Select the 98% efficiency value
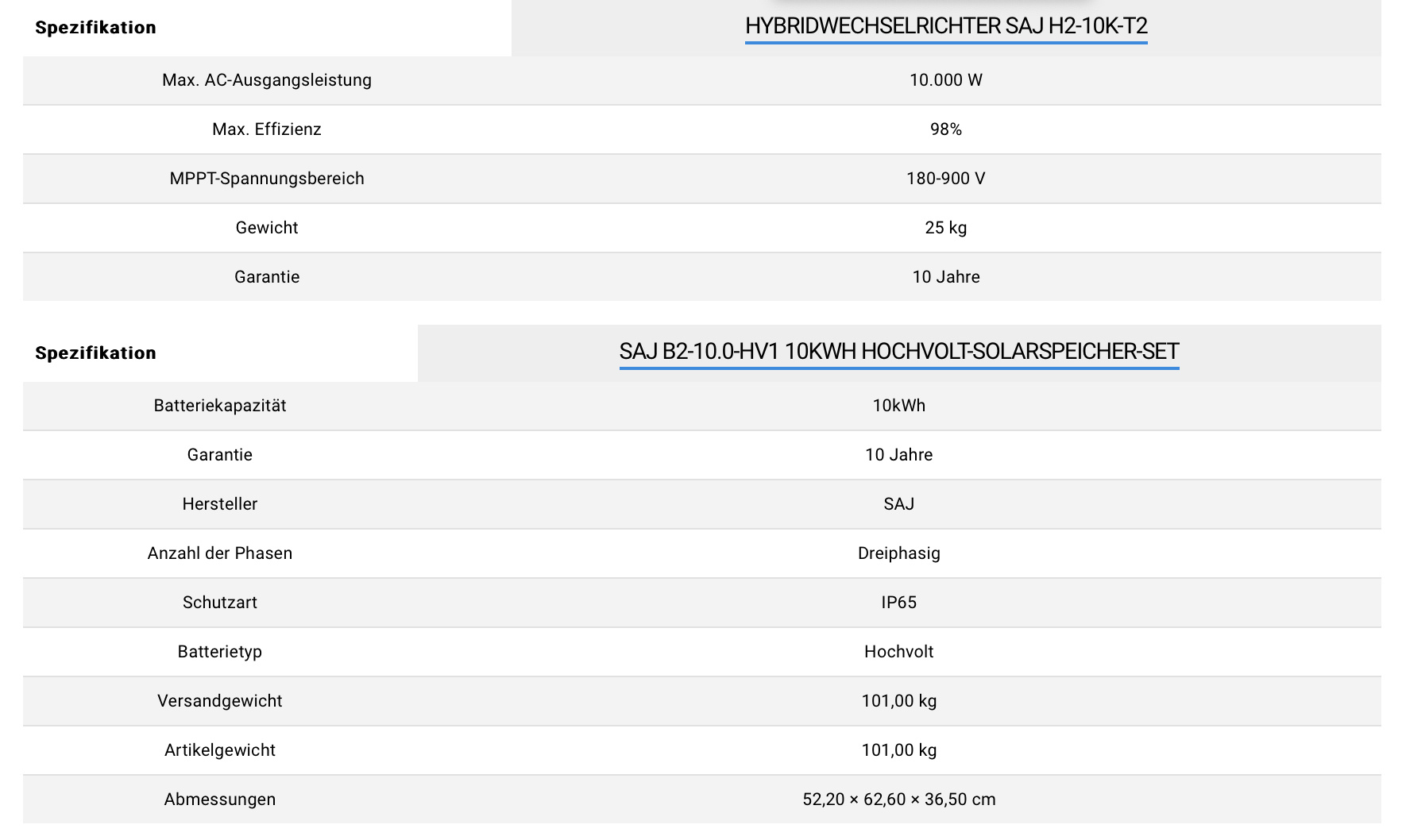The width and height of the screenshot is (1406, 840). [x=945, y=129]
